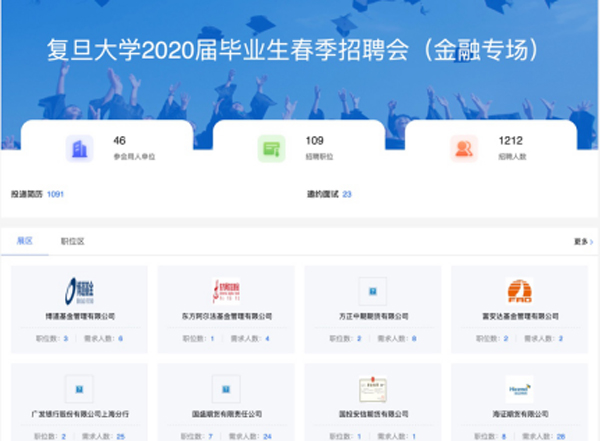Click the 投递简历 1091 count link

pyautogui.click(x=55, y=194)
